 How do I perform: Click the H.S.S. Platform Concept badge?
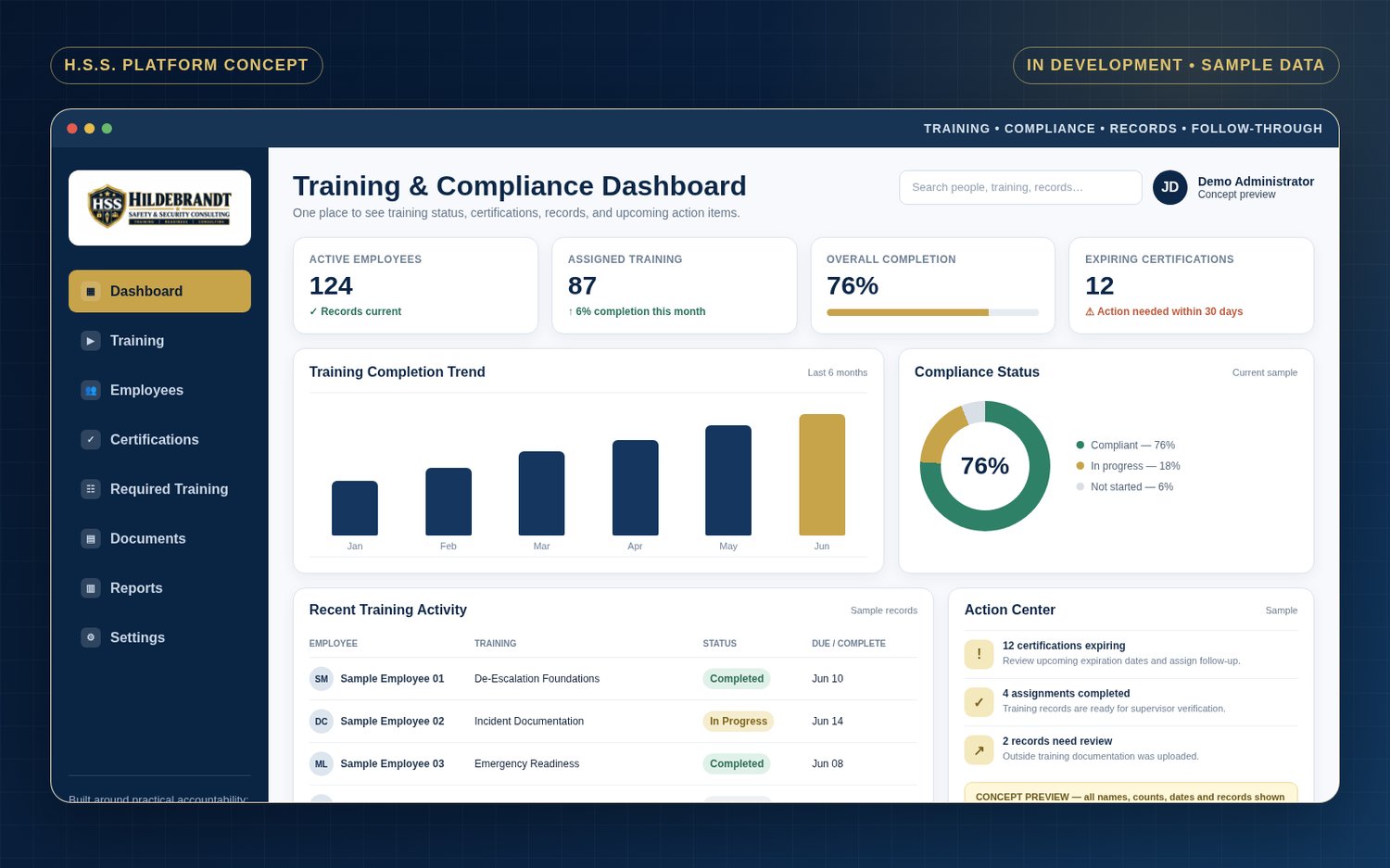pyautogui.click(x=186, y=66)
